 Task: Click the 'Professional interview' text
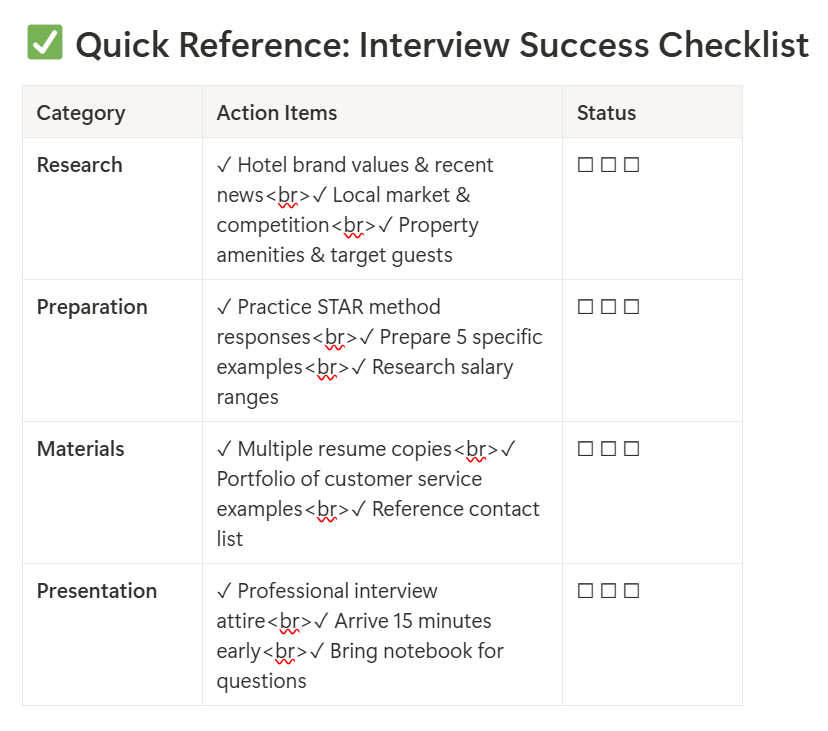[x=337, y=591]
